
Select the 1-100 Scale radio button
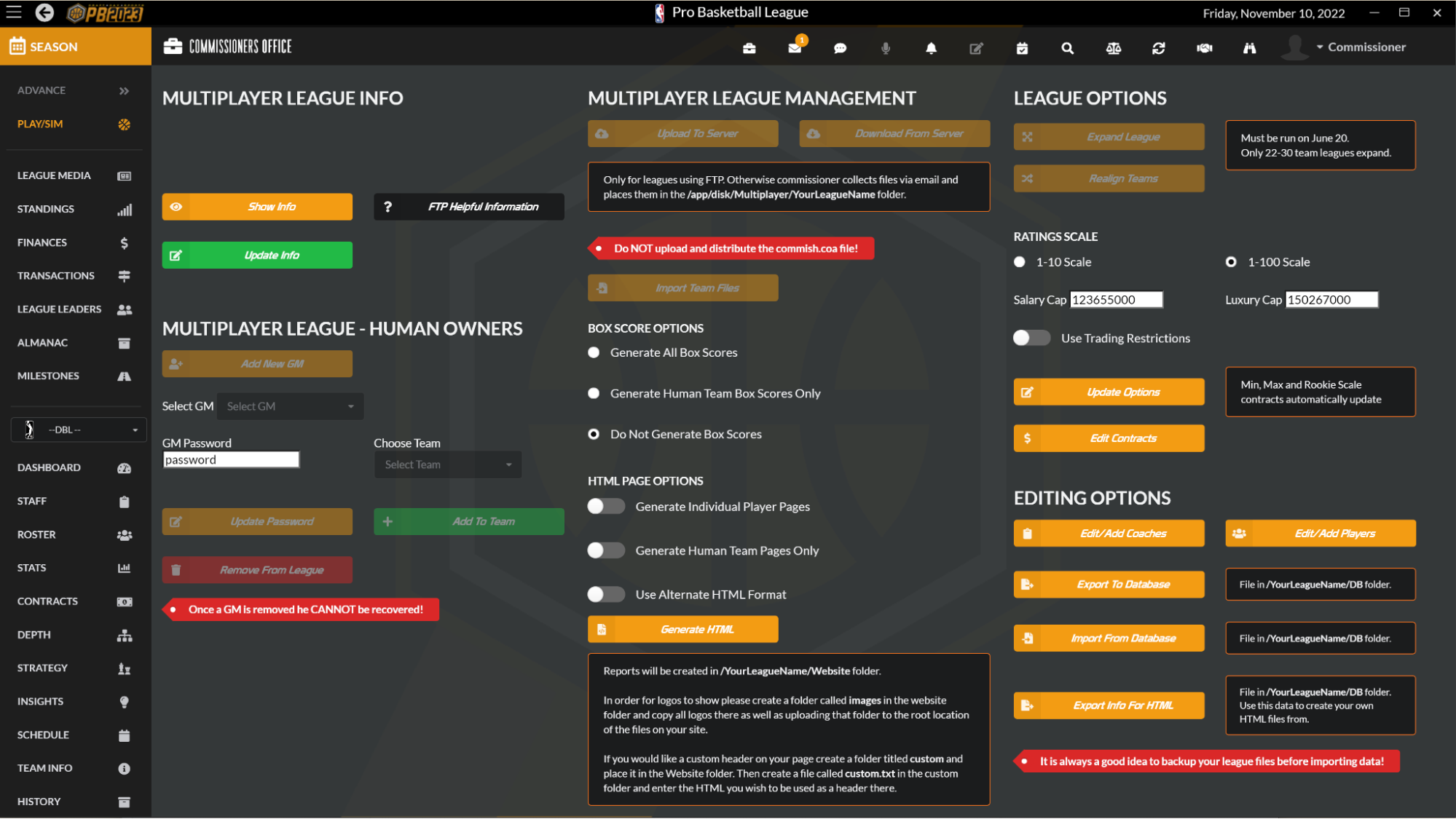[1231, 262]
